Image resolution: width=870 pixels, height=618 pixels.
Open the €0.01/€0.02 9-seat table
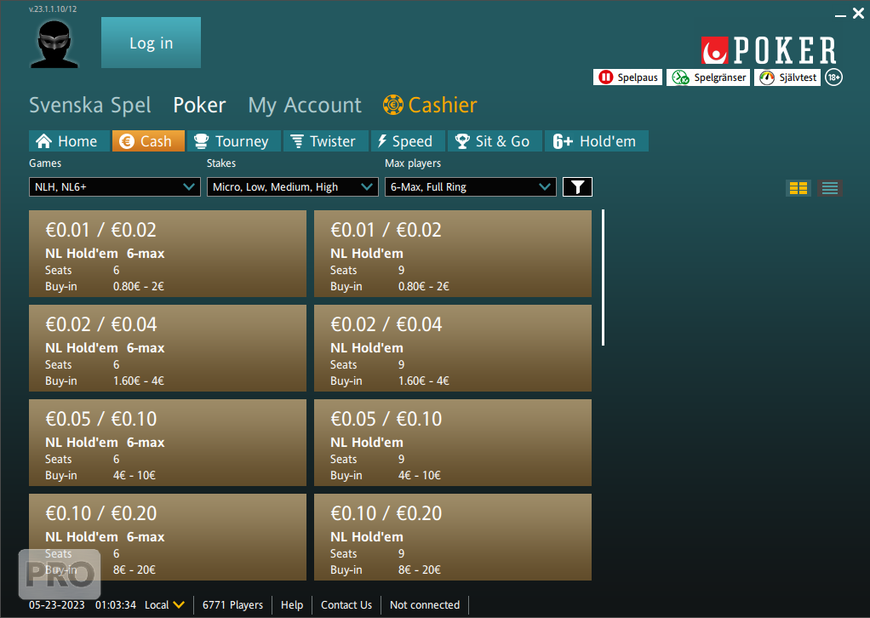(453, 254)
